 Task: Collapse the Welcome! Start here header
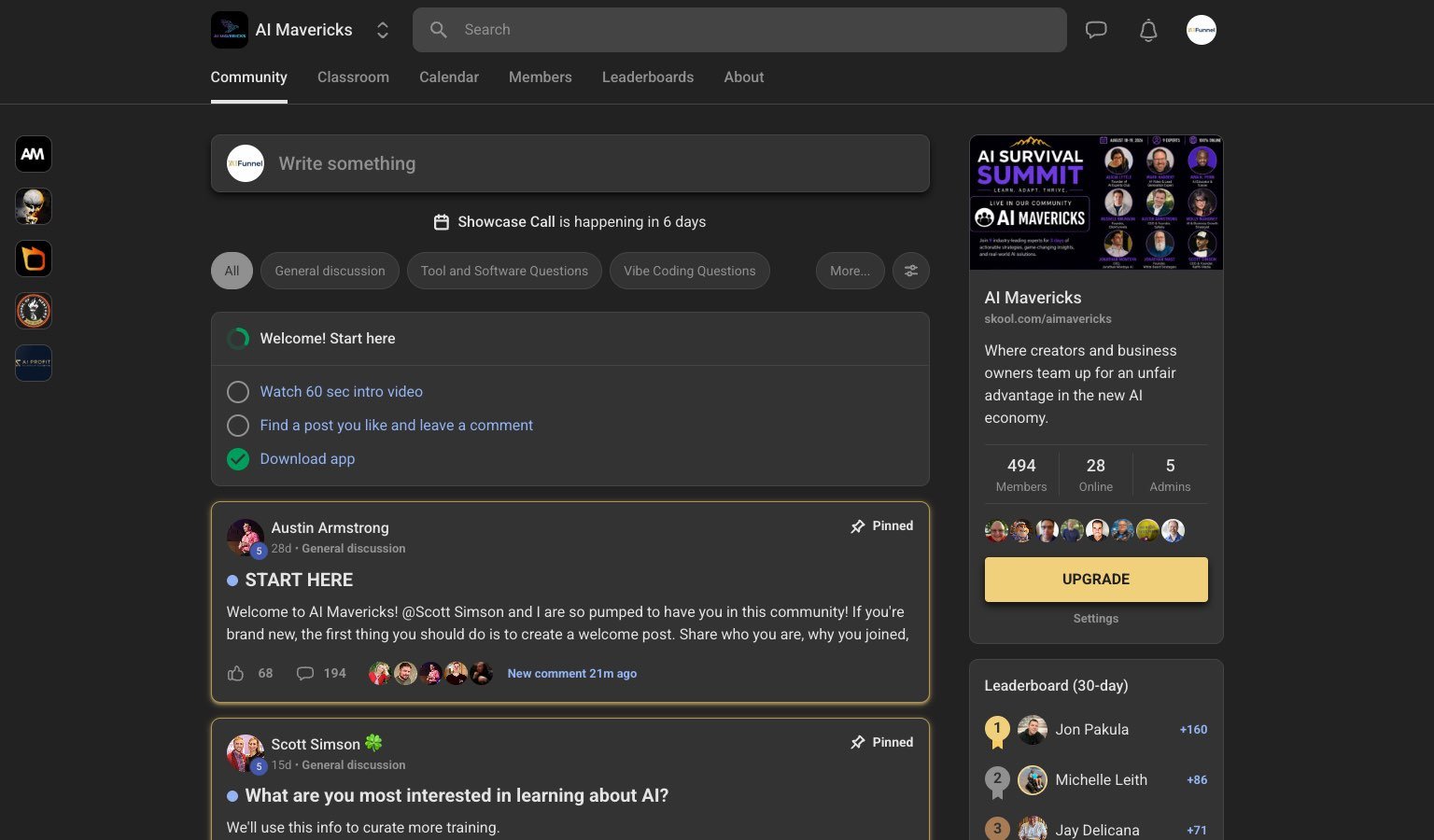[570, 339]
